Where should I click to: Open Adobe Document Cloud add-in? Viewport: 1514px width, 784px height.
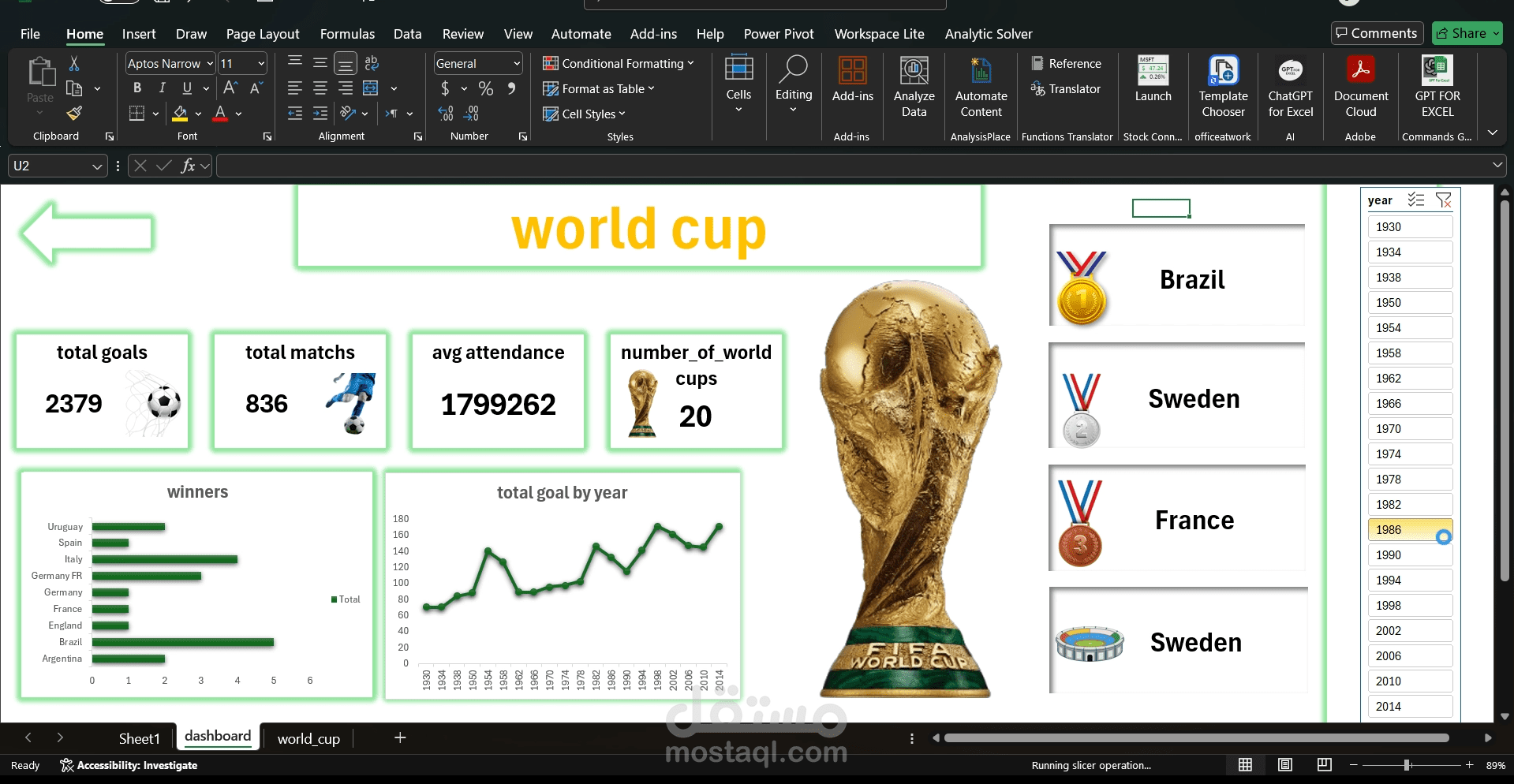pos(1360,87)
